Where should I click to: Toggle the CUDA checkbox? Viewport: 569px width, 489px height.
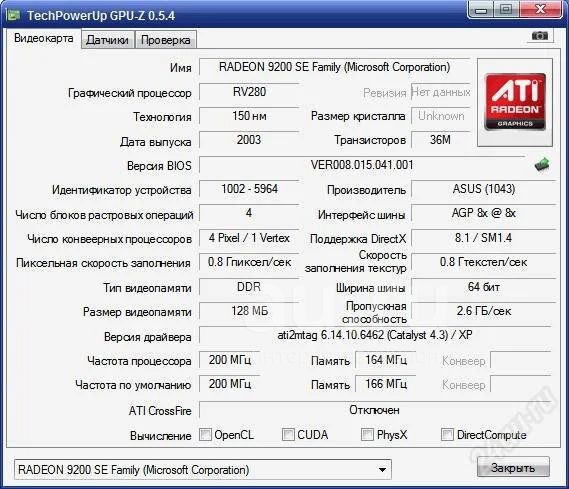[x=288, y=434]
